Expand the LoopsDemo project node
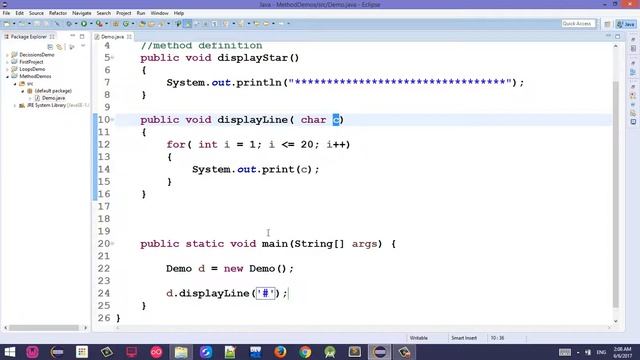 pos(7,69)
